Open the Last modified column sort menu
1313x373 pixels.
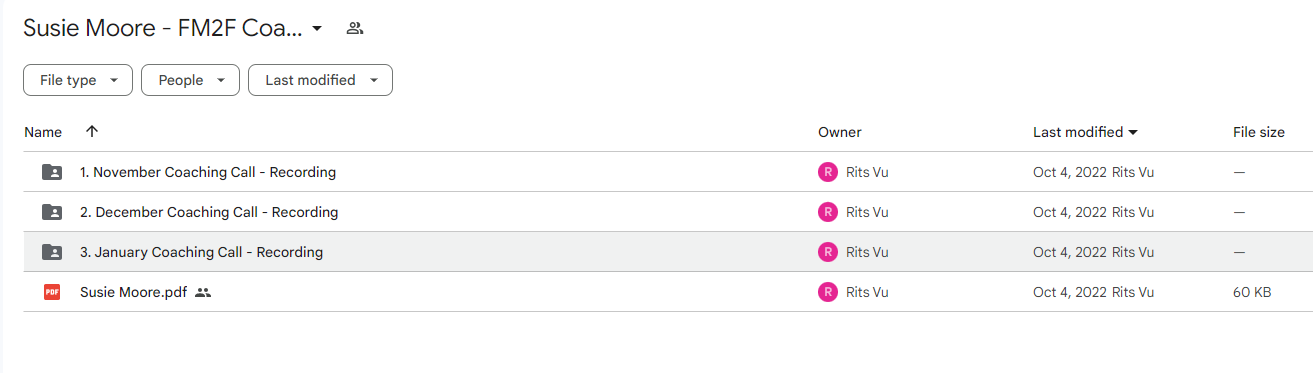1086,132
